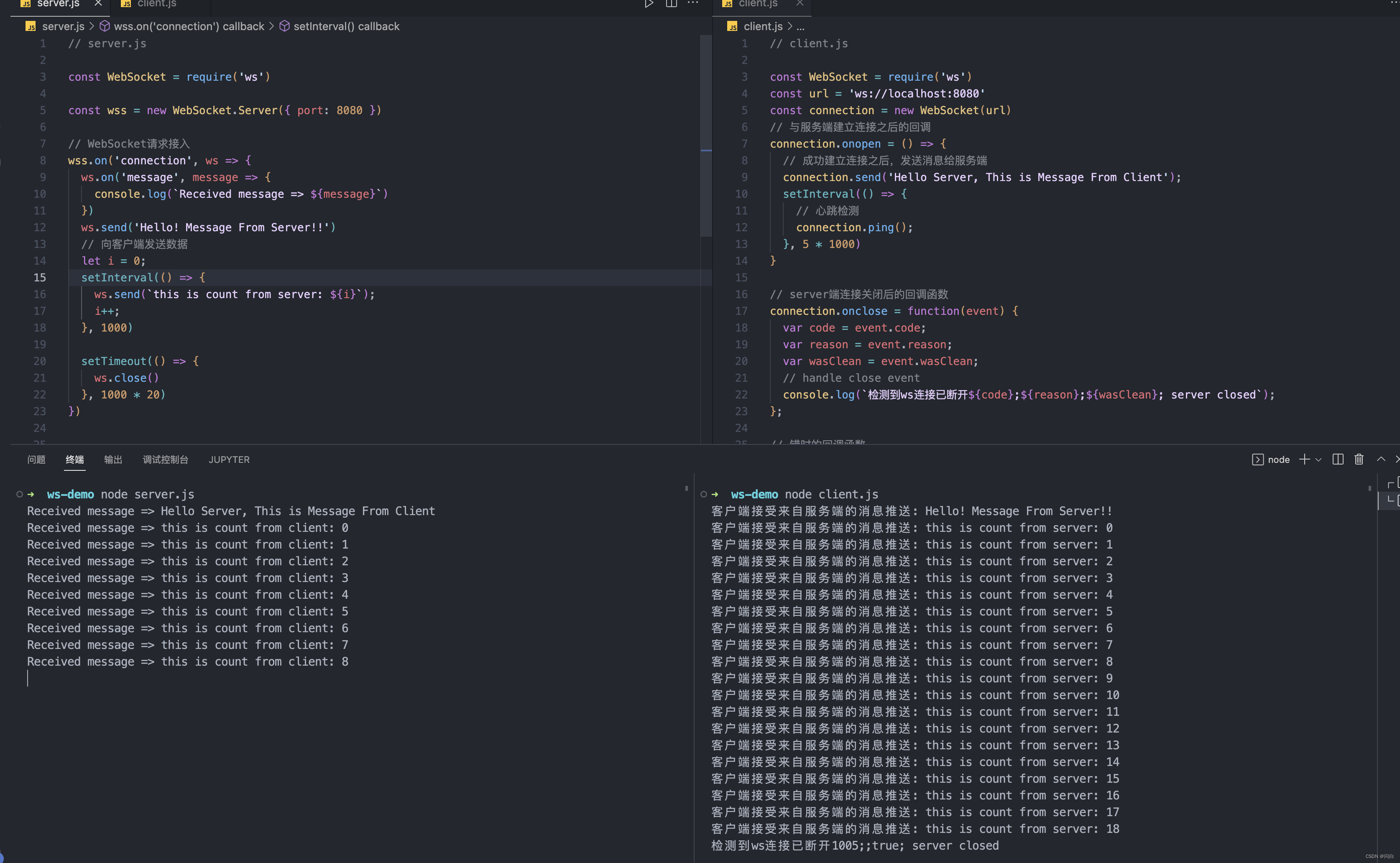Maximize panel with the up chevron
The width and height of the screenshot is (1400, 863).
(x=1381, y=459)
